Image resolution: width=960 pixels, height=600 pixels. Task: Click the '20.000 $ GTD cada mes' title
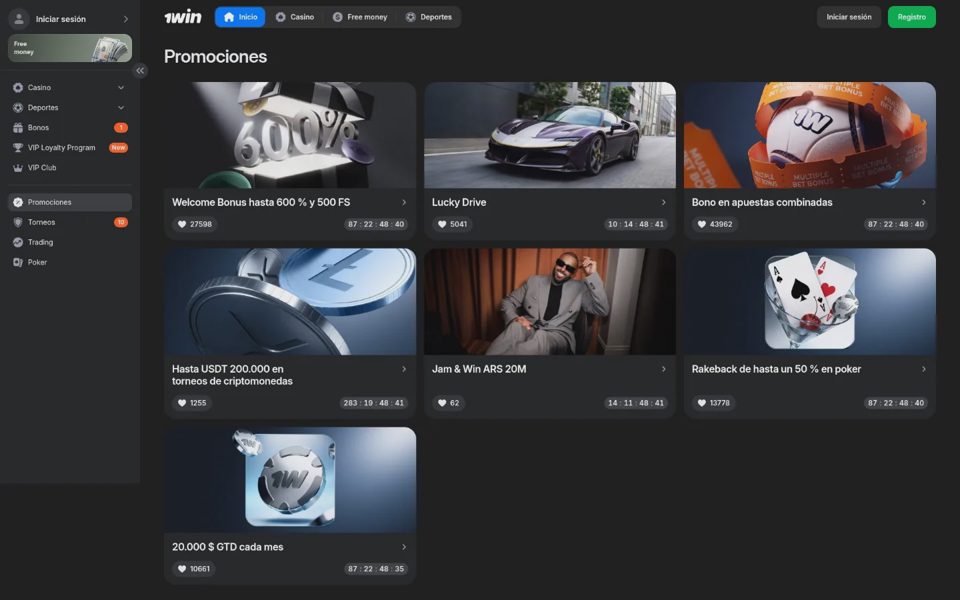tap(228, 547)
